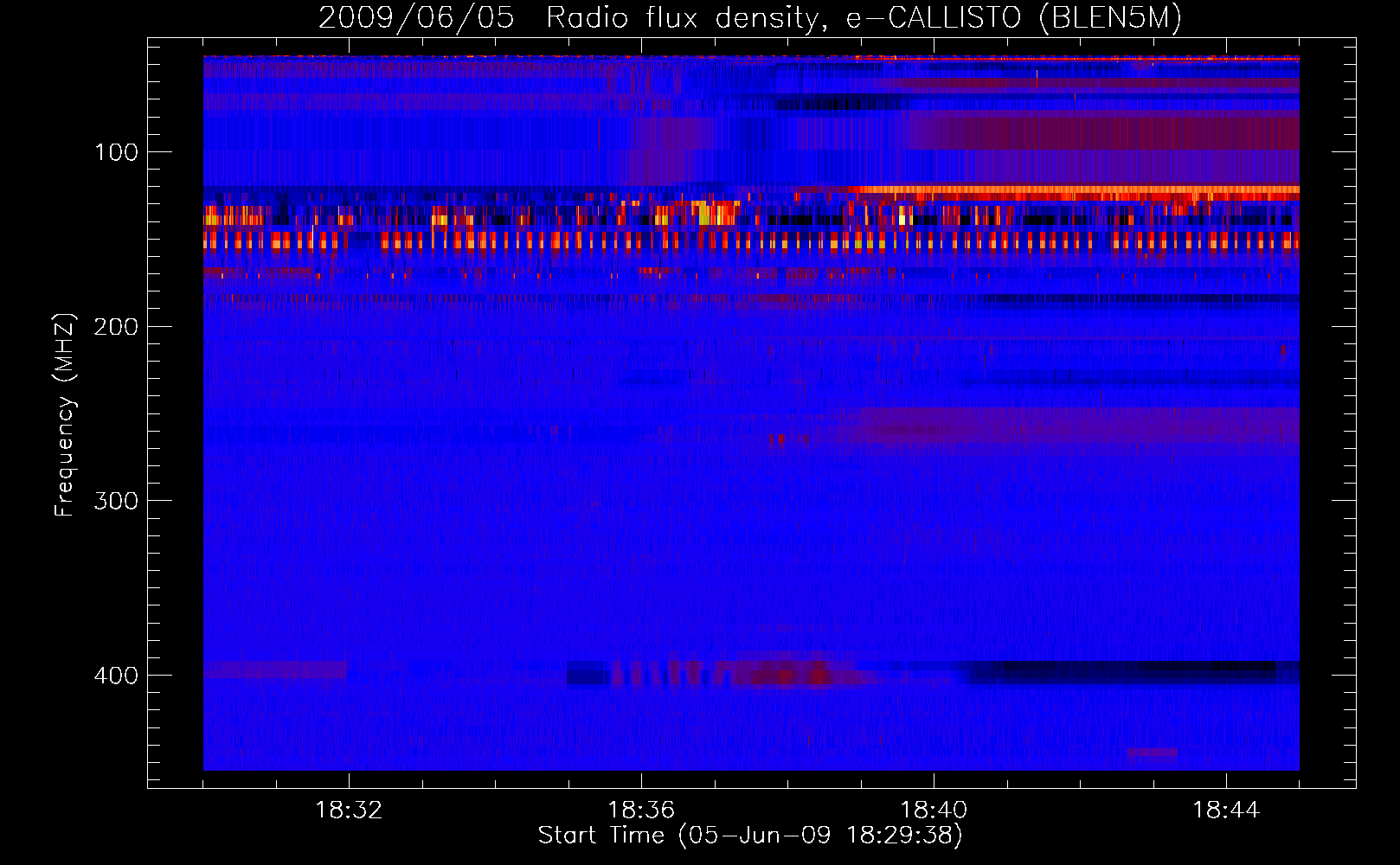
Task: Click the 100 frequency tick label
Action: pyautogui.click(x=116, y=153)
